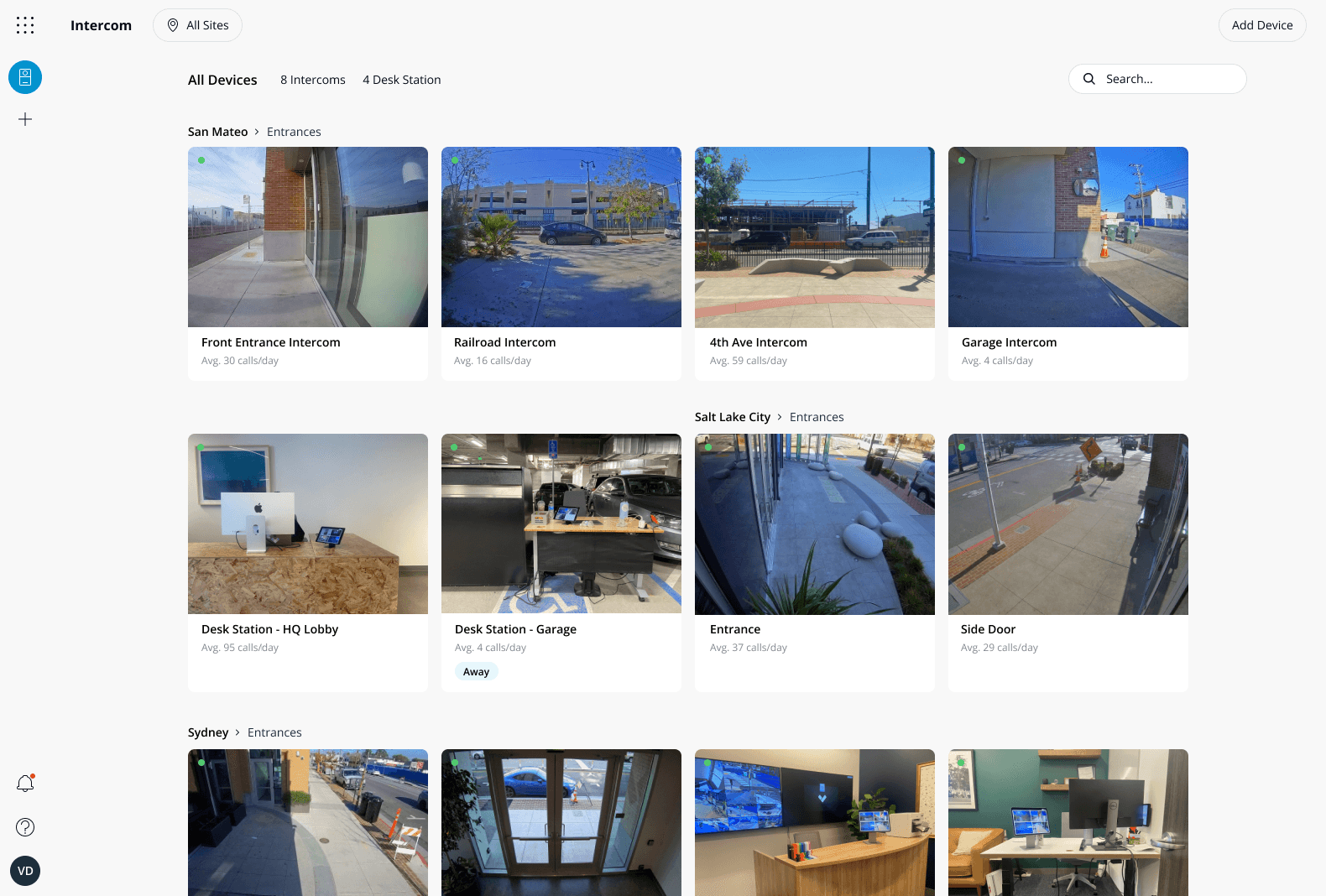Open the VD user avatar menu

(x=25, y=871)
